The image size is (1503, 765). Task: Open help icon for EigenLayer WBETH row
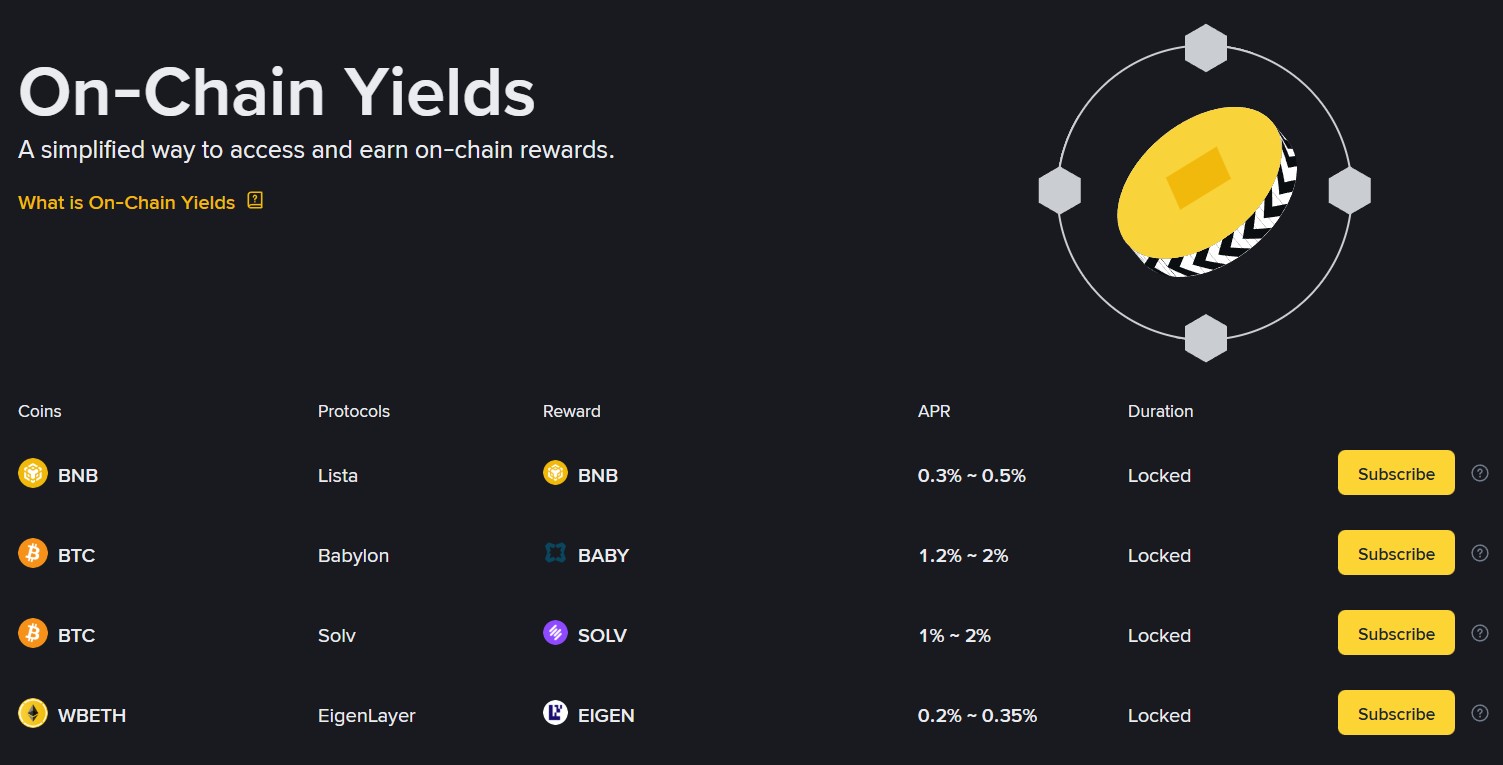(1480, 713)
